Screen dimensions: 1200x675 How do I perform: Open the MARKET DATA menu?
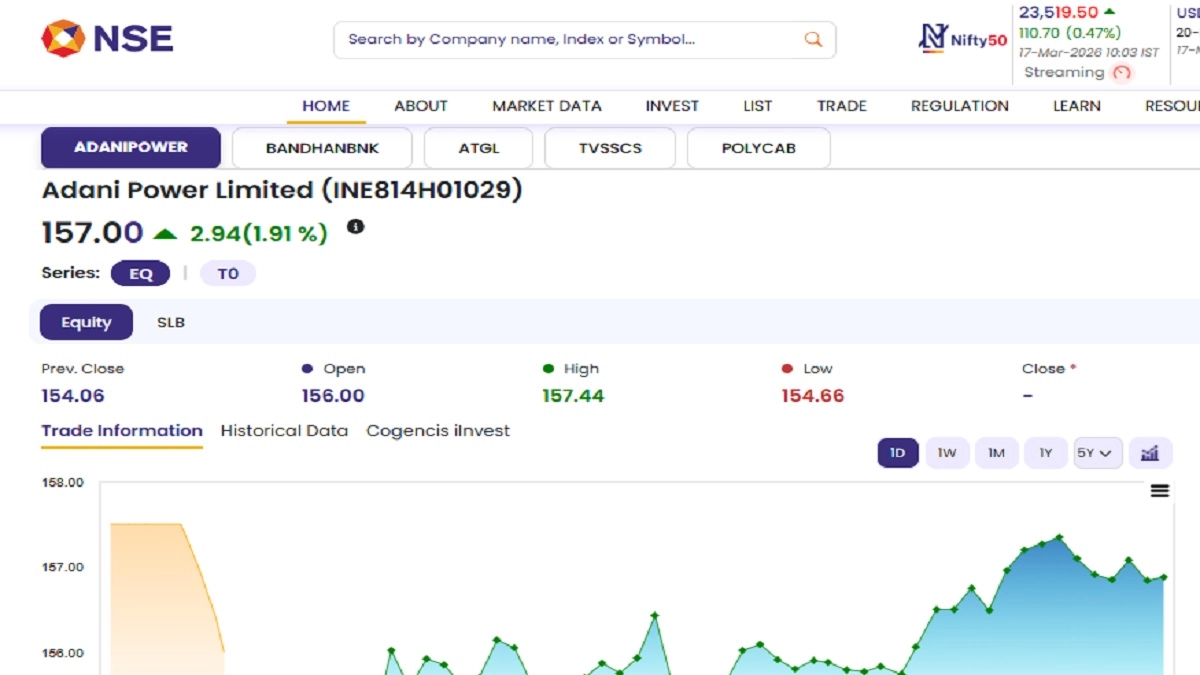[x=546, y=106]
